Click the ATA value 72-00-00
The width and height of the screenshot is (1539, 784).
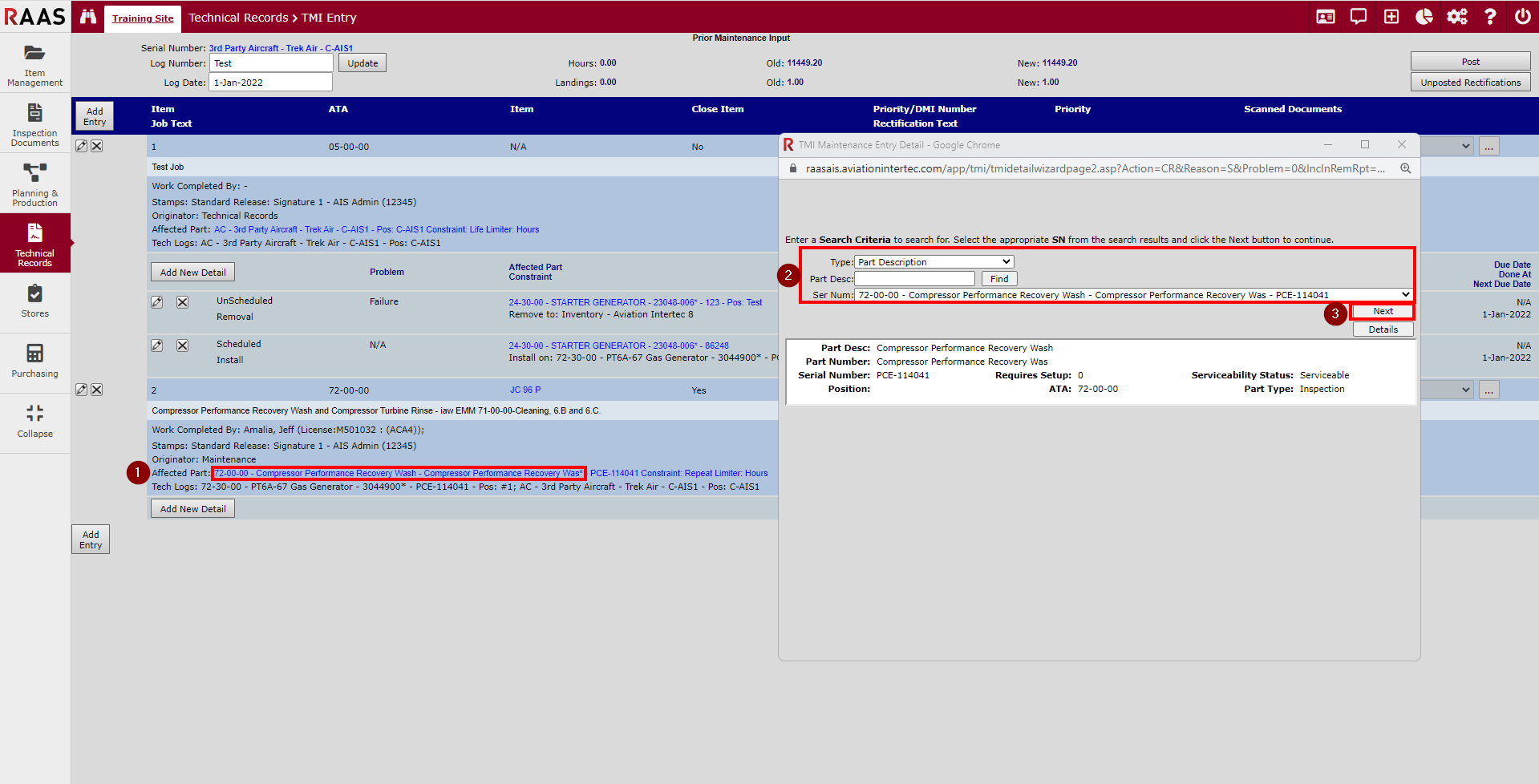click(x=349, y=390)
